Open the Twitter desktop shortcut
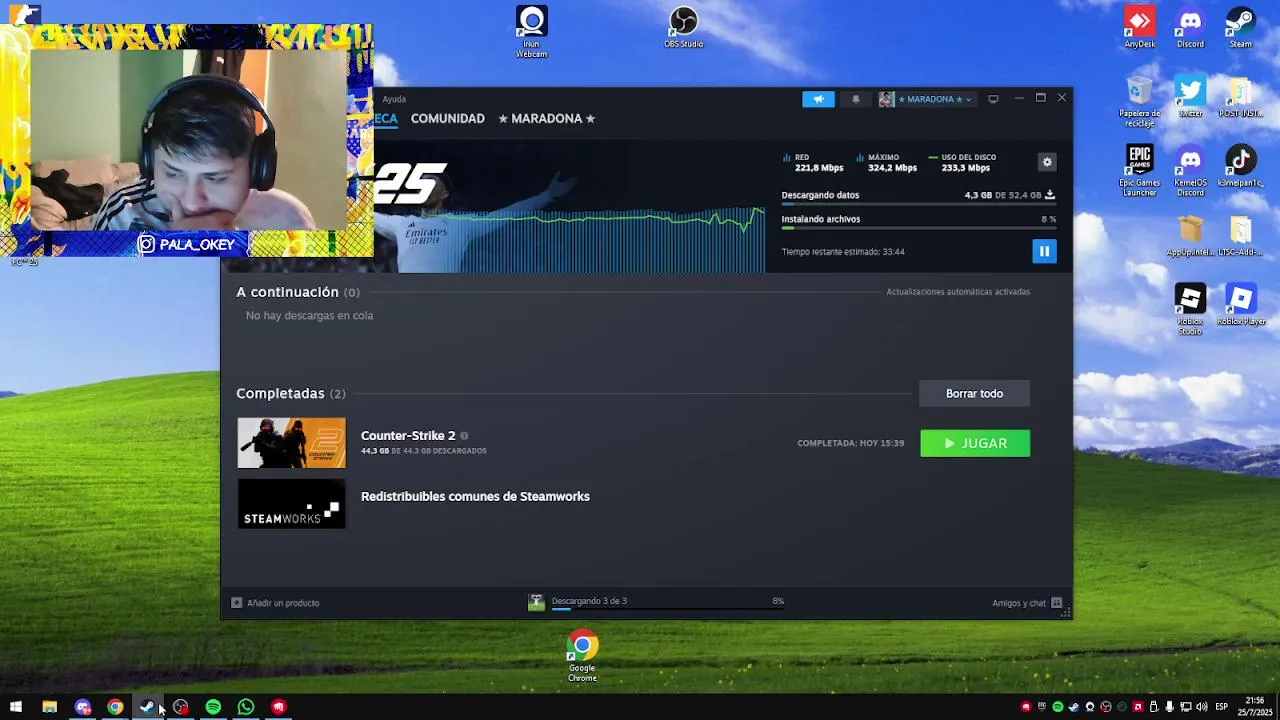The image size is (1280, 720). point(1190,97)
